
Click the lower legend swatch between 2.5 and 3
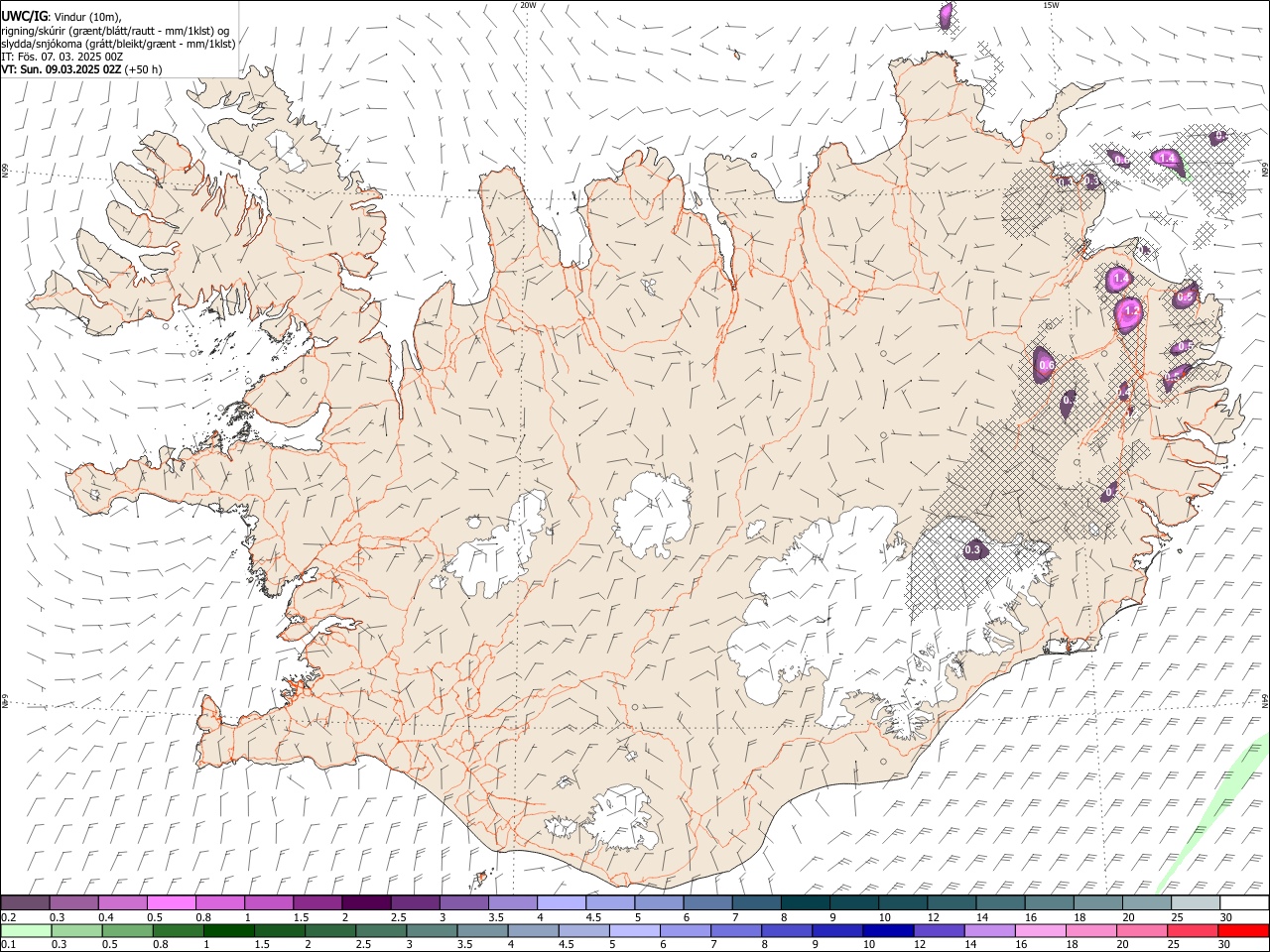(x=380, y=931)
